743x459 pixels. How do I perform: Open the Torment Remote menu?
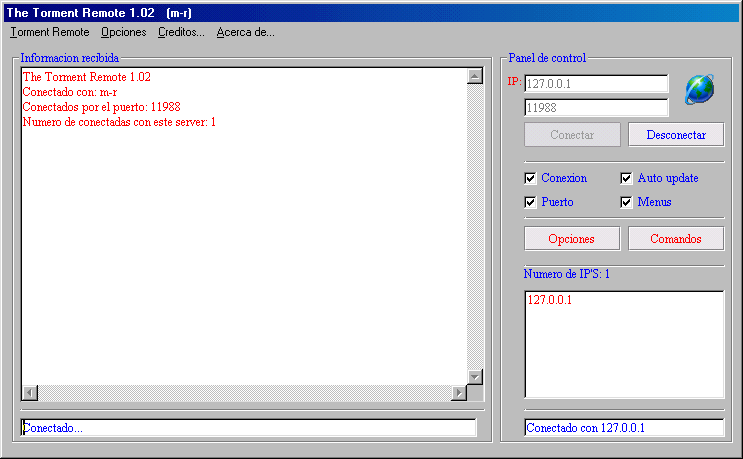(x=49, y=32)
